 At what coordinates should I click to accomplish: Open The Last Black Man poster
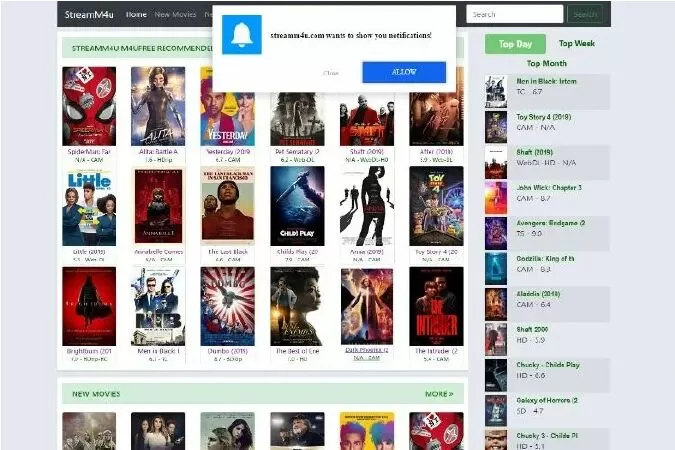click(227, 206)
